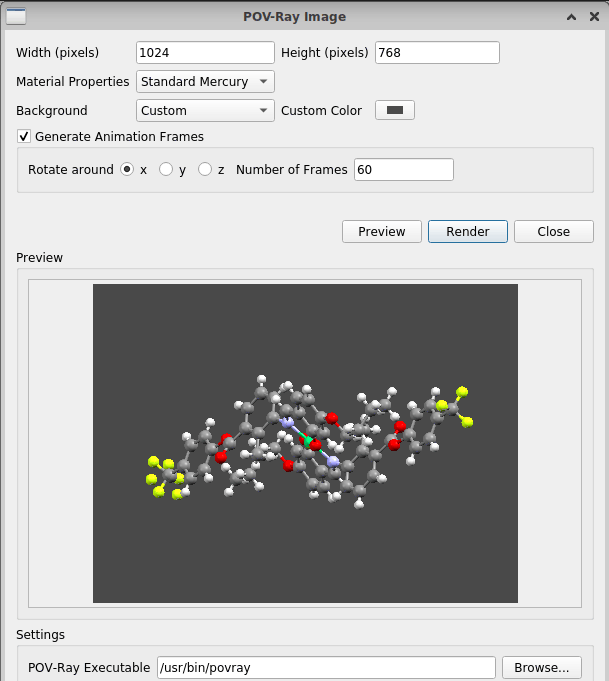Image resolution: width=609 pixels, height=681 pixels.
Task: Click the molecule preview image
Action: click(x=305, y=443)
